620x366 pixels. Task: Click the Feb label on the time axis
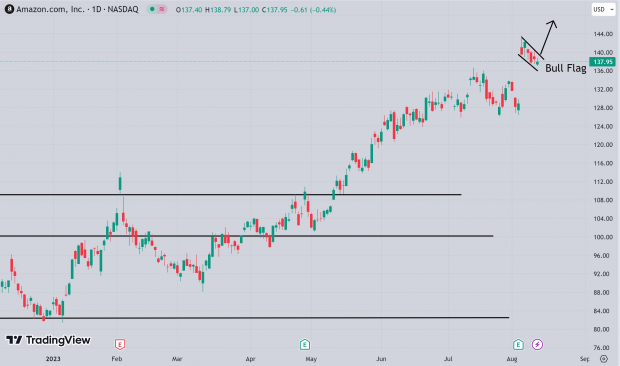pos(117,359)
